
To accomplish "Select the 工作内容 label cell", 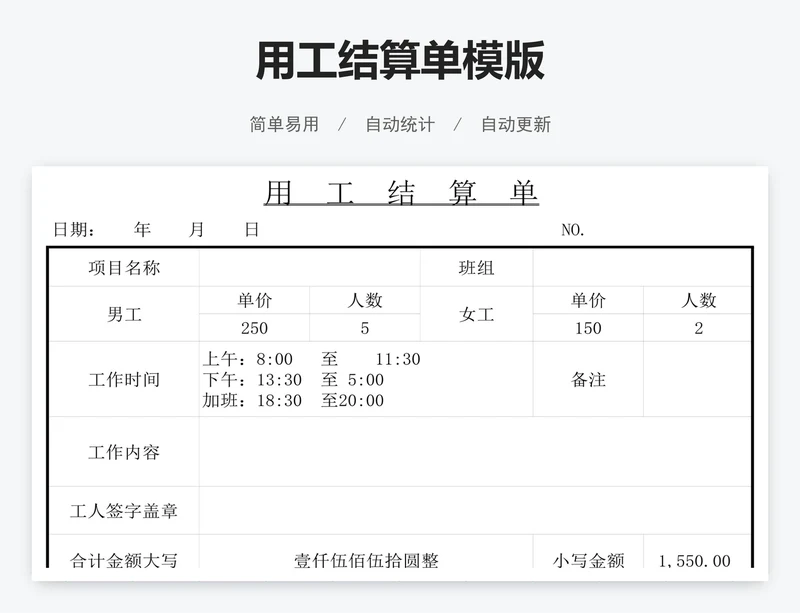I will [x=124, y=452].
